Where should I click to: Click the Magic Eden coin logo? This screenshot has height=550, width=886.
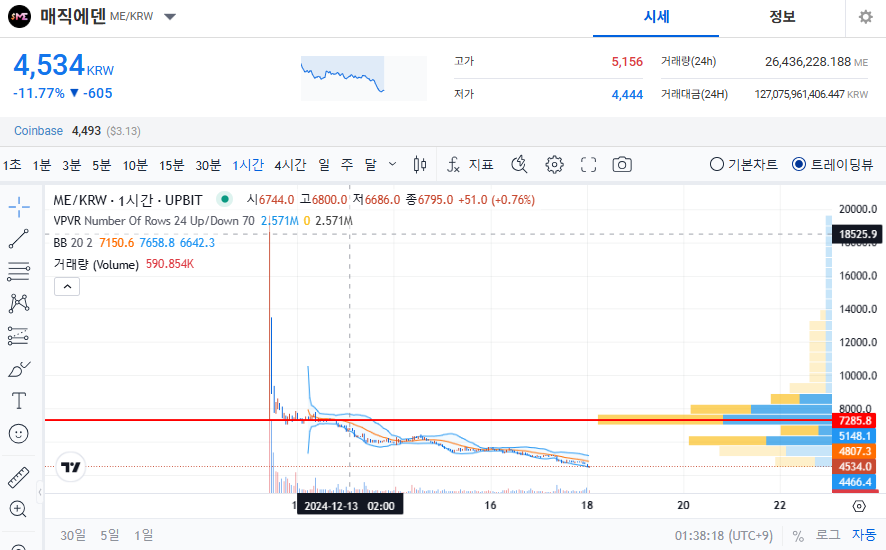19,16
